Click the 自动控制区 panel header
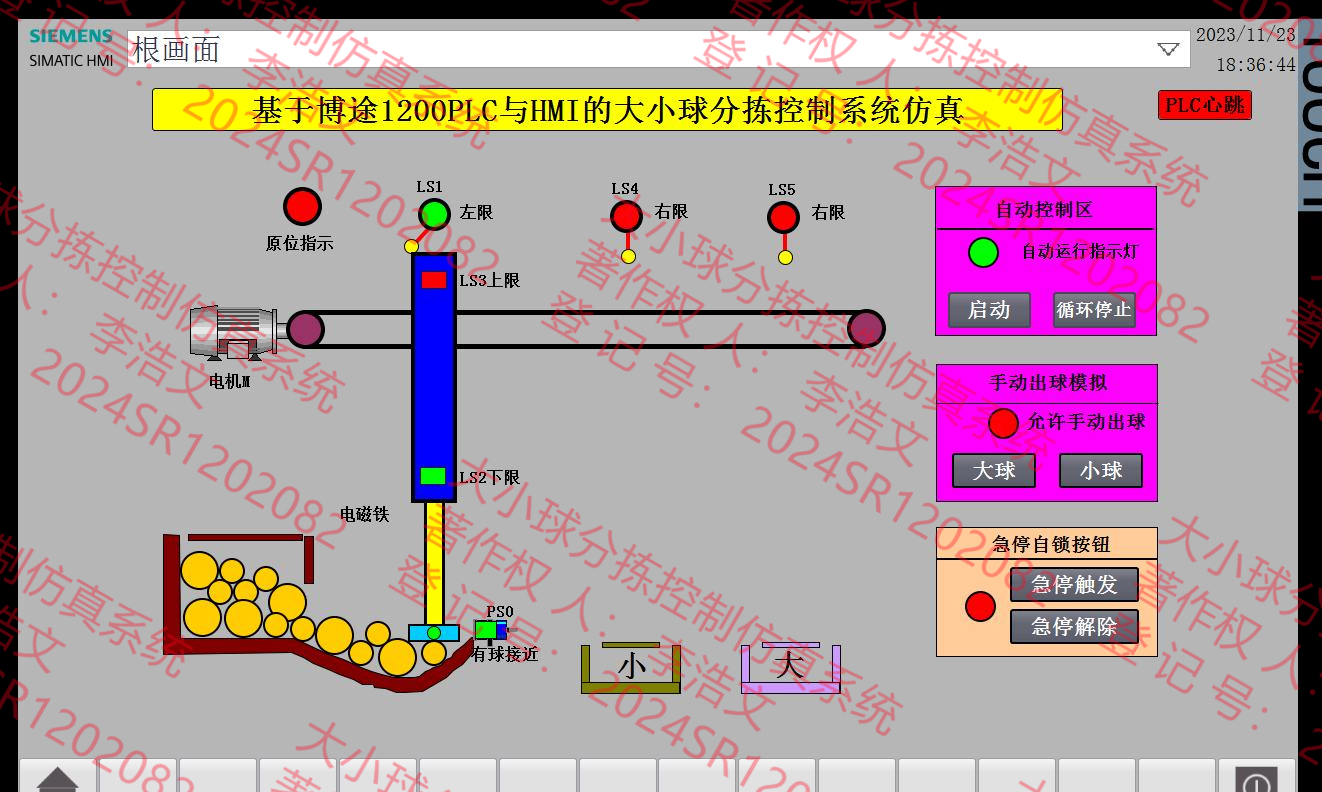1322x792 pixels. 1045,209
